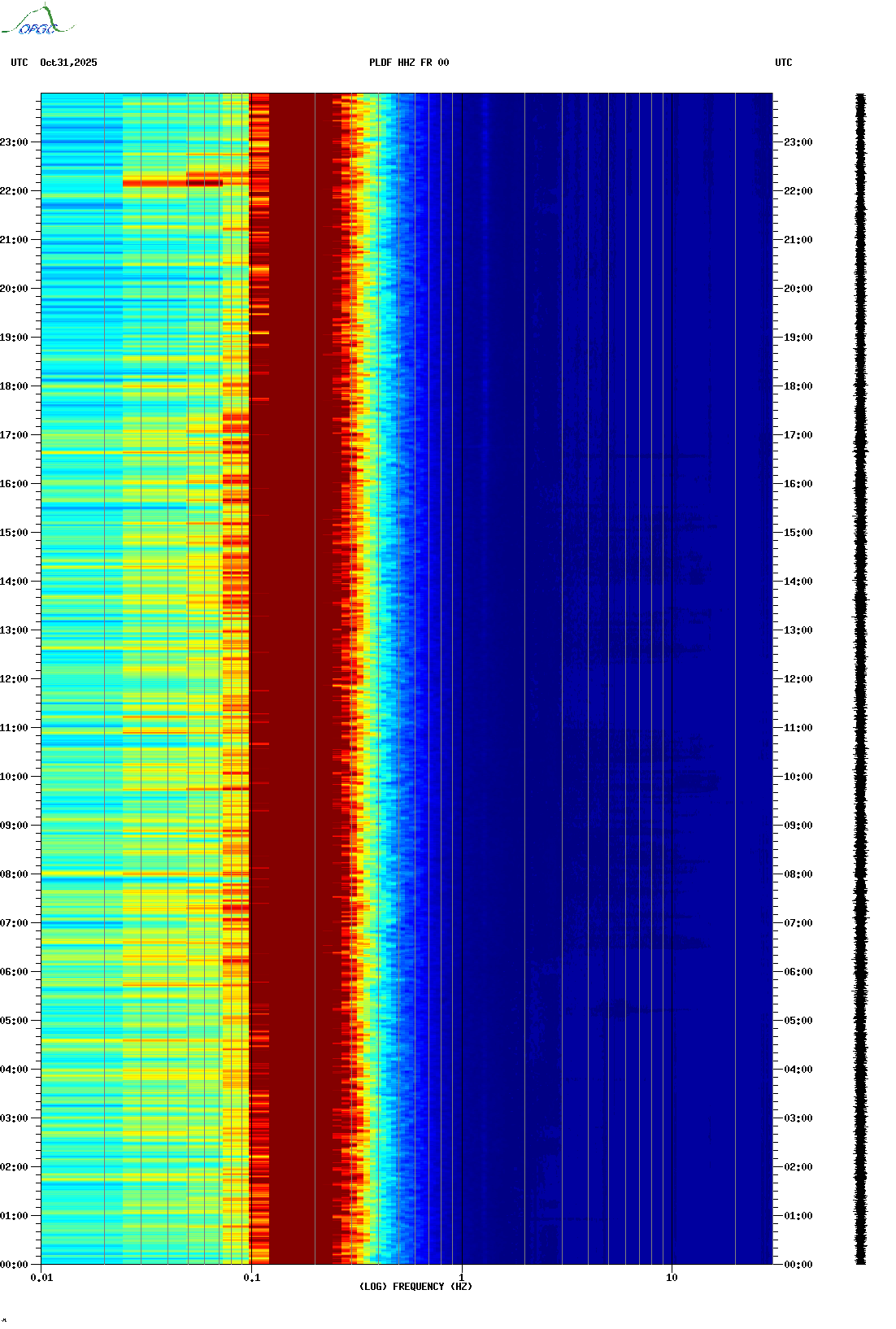Click 13:00 on the right time axis

[x=798, y=630]
